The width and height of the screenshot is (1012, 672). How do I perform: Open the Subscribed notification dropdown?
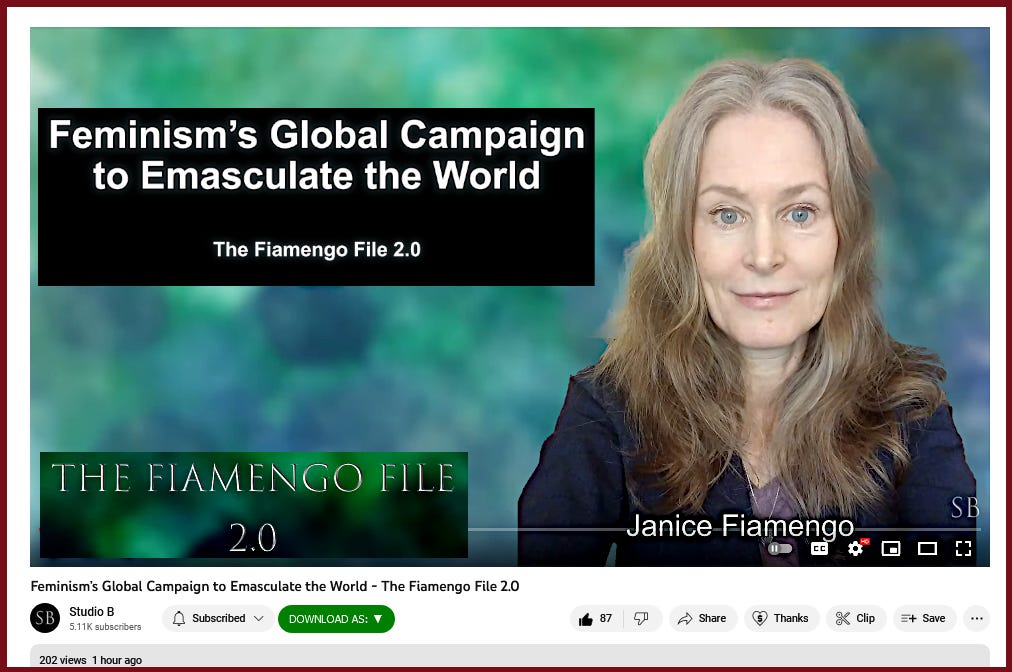219,618
